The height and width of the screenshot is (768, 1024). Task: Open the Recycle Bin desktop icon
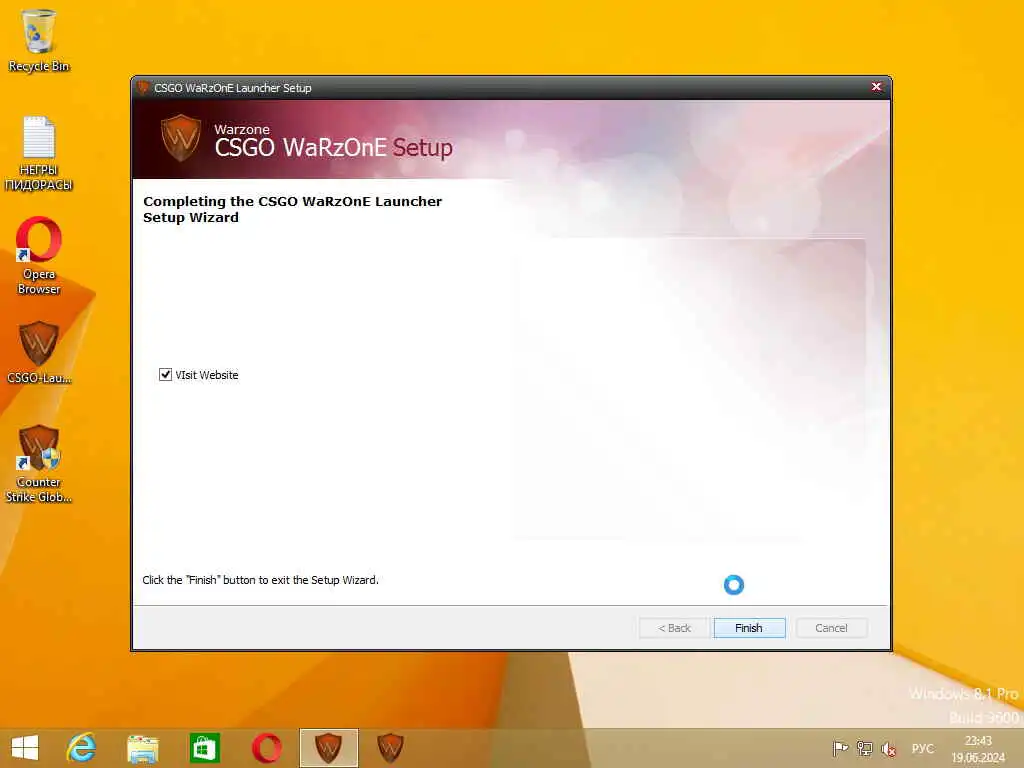(38, 40)
